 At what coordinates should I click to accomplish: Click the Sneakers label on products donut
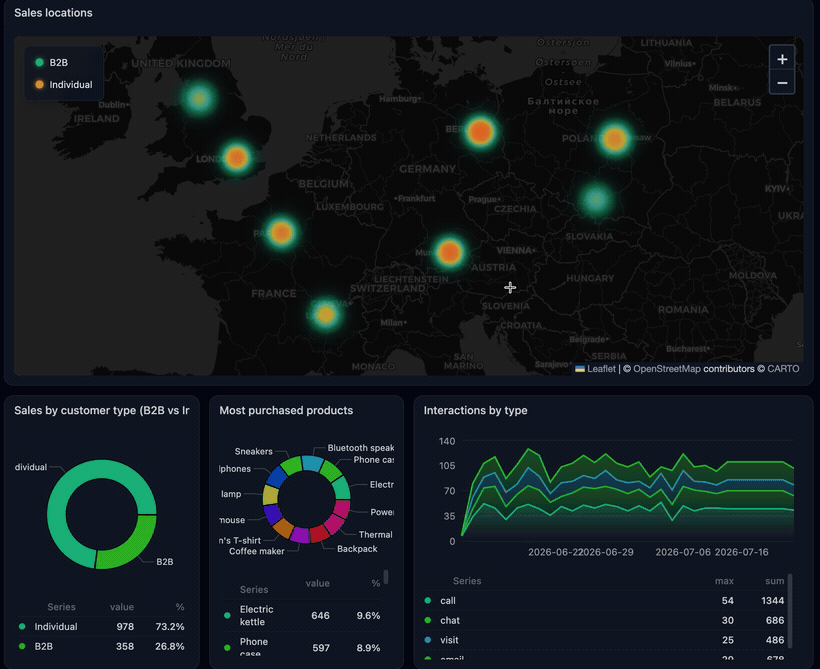click(x=254, y=451)
